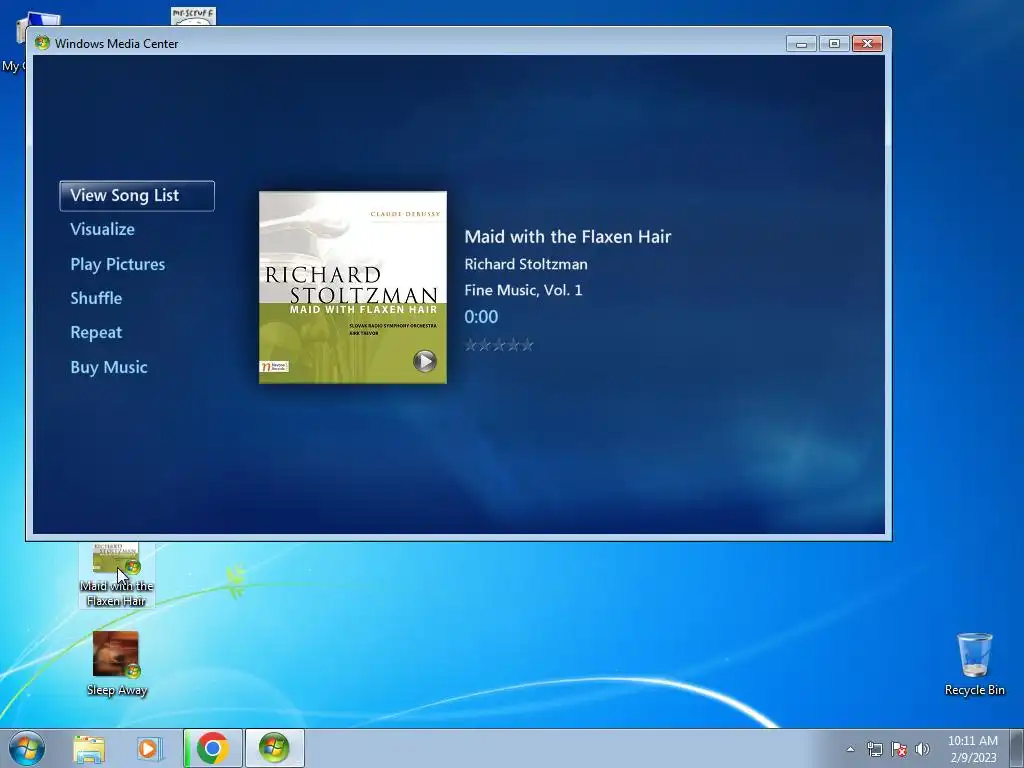Choose Play Pictures from the menu
This screenshot has height=768, width=1024.
click(x=118, y=264)
